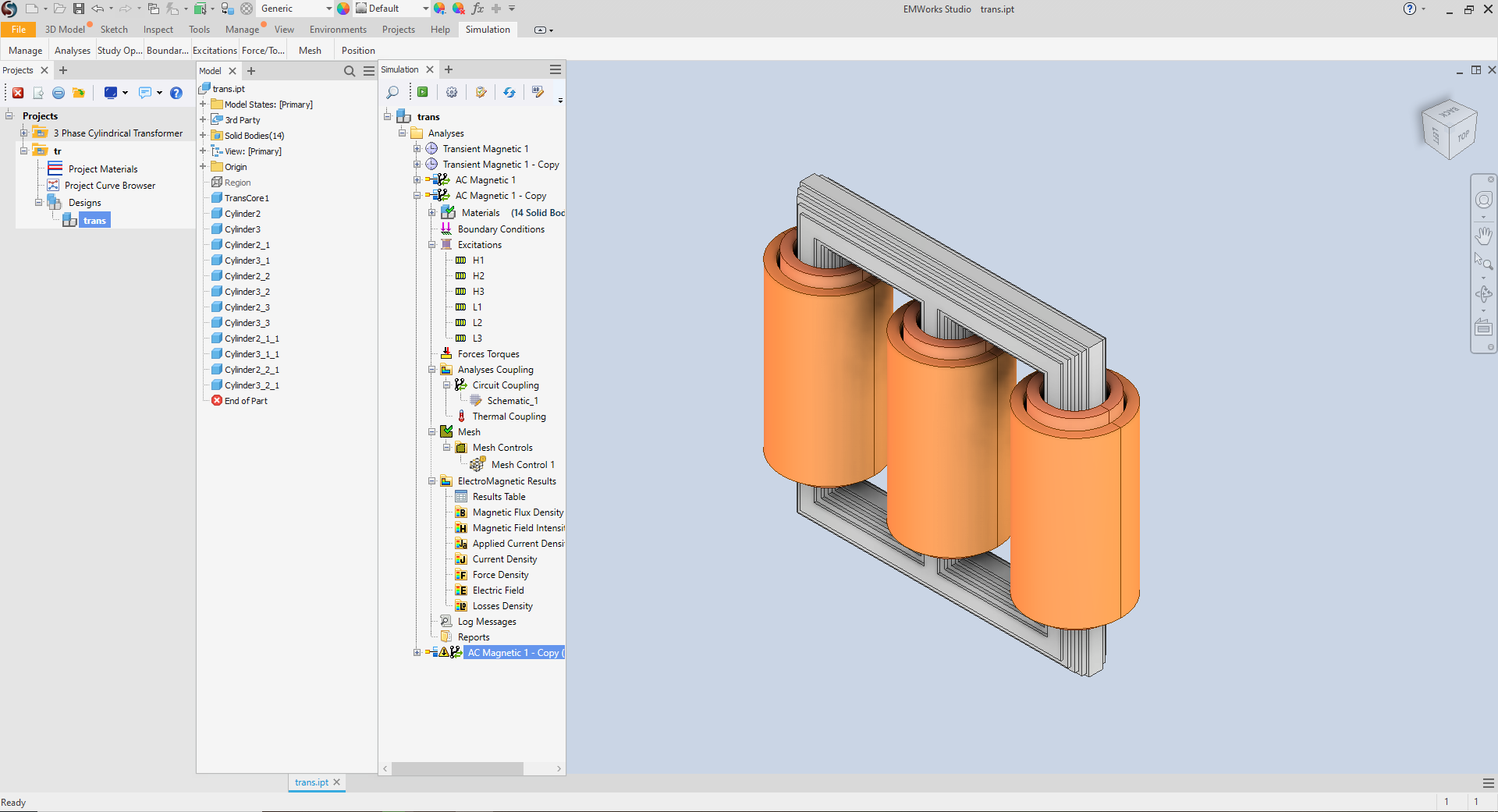Select Losses Density result

click(x=502, y=606)
